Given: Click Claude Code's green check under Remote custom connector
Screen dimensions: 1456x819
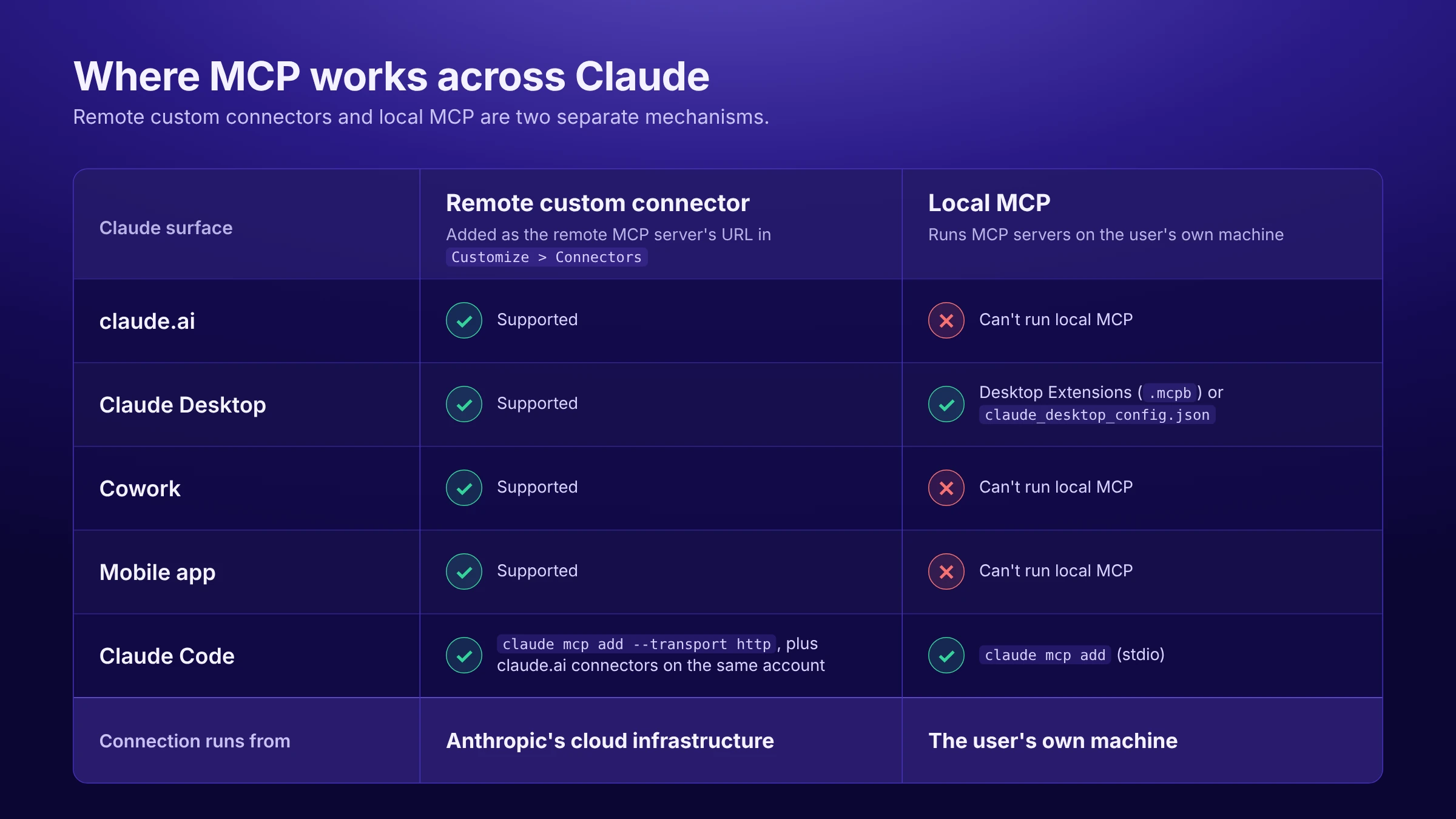Looking at the screenshot, I should (464, 655).
